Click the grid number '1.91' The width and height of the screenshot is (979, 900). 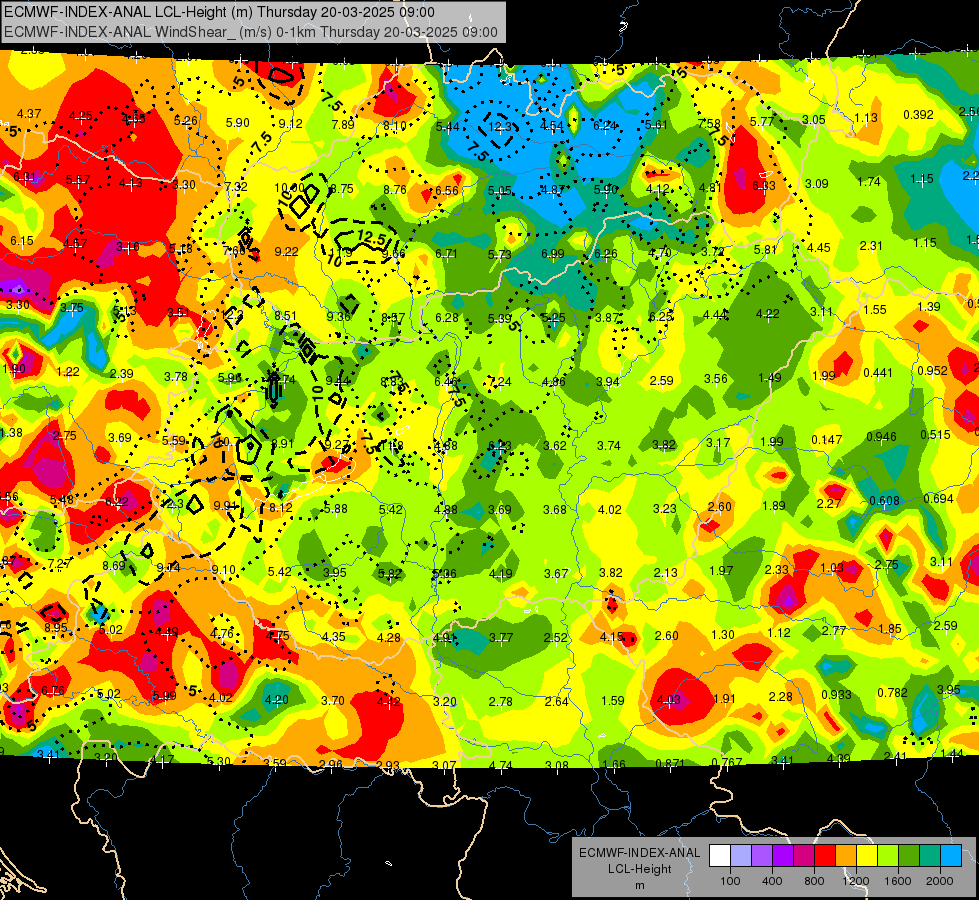(724, 698)
